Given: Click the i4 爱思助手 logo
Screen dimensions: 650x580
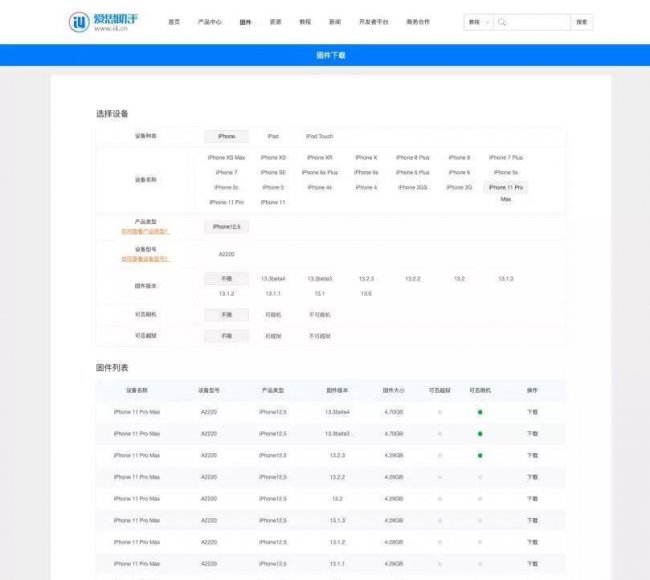Looking at the screenshot, I should 103,22.
